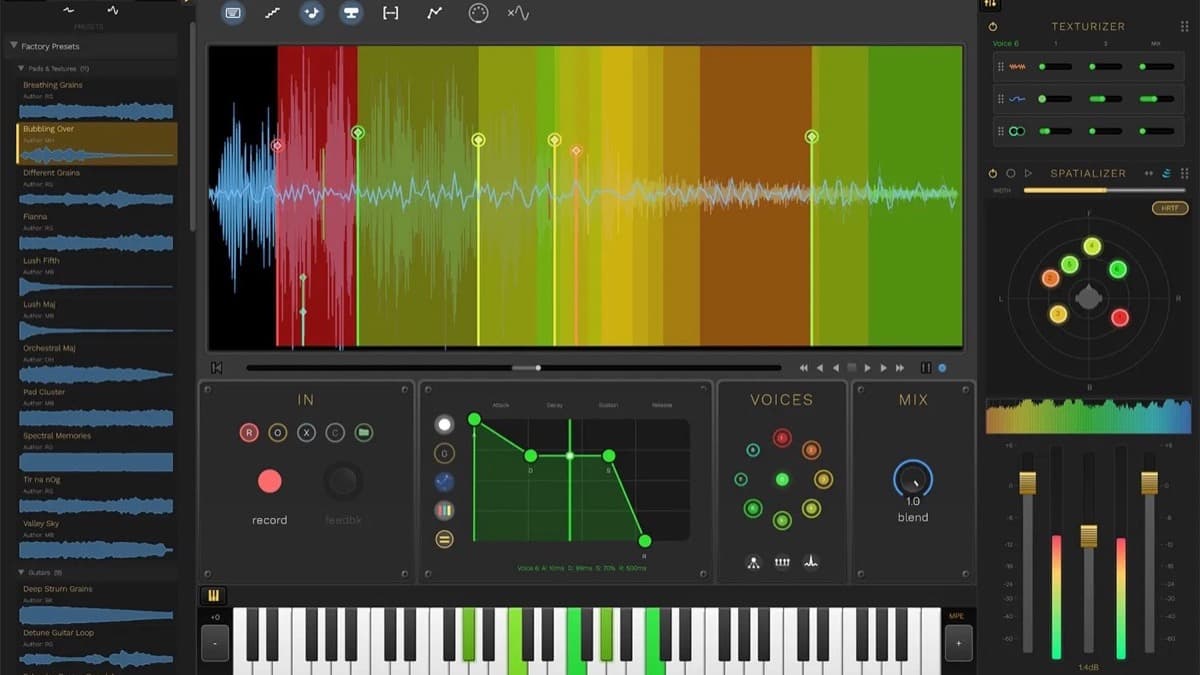Viewport: 1200px width, 675px height.
Task: Select the striped color-bars envelope mode button
Action: [444, 510]
